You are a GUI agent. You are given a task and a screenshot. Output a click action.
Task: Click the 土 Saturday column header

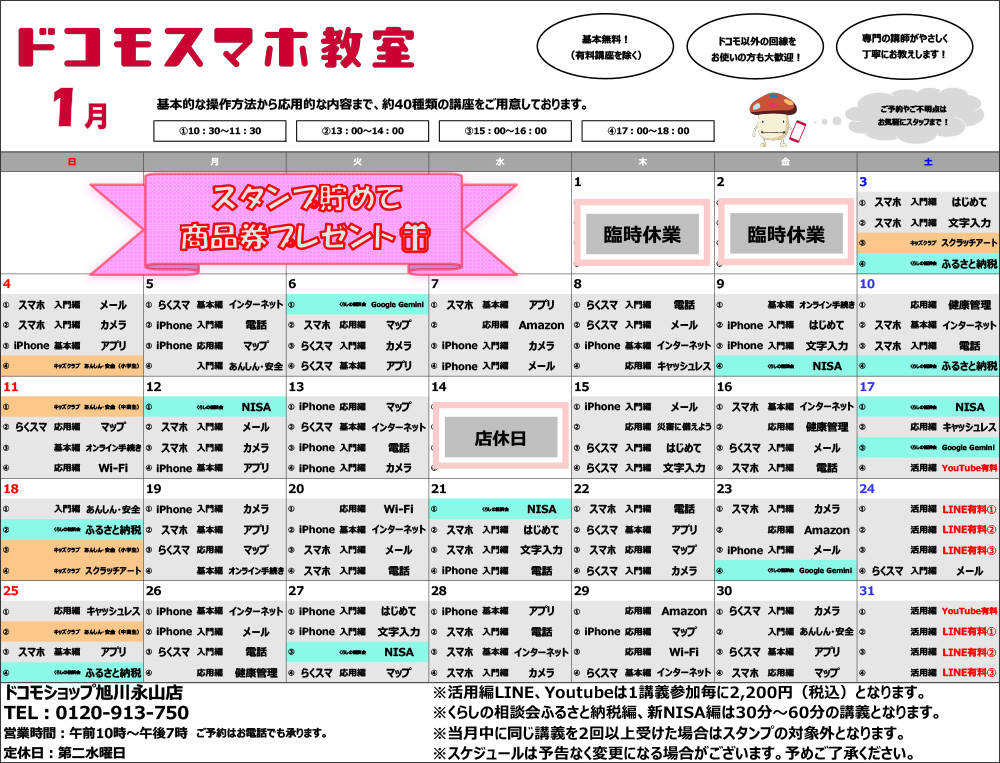coord(928,162)
